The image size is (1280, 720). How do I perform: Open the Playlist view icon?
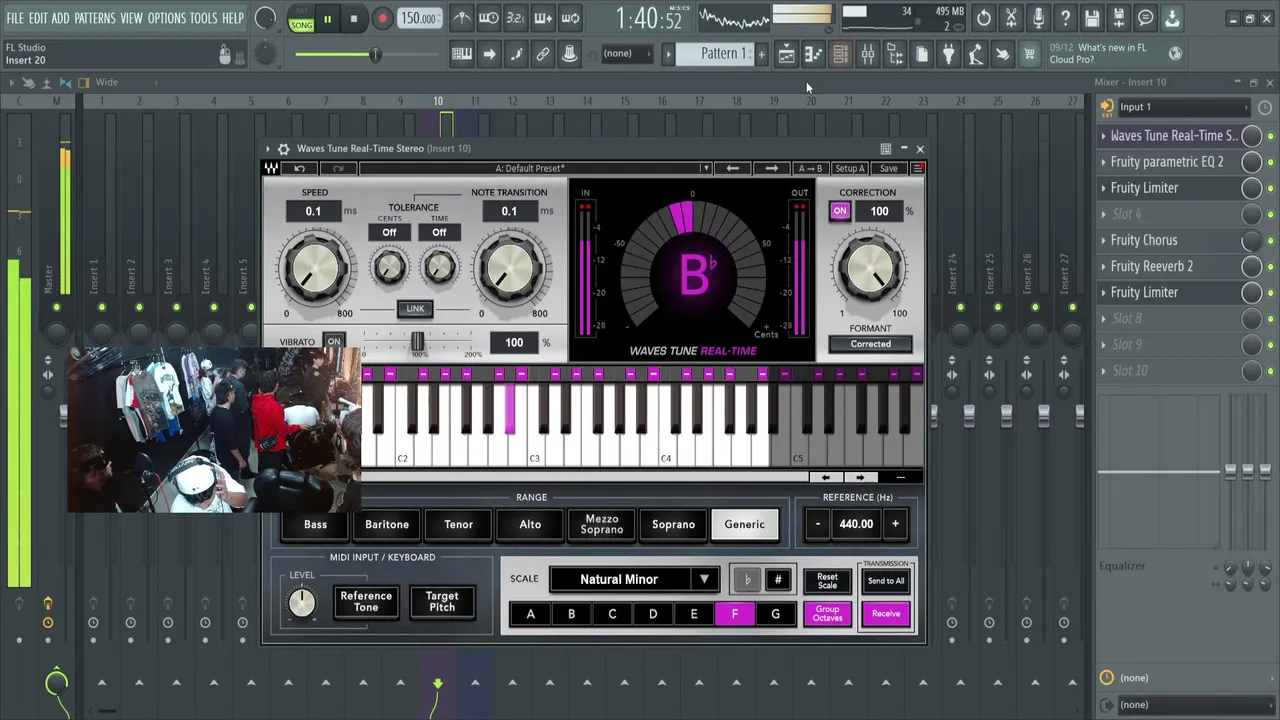[x=787, y=55]
